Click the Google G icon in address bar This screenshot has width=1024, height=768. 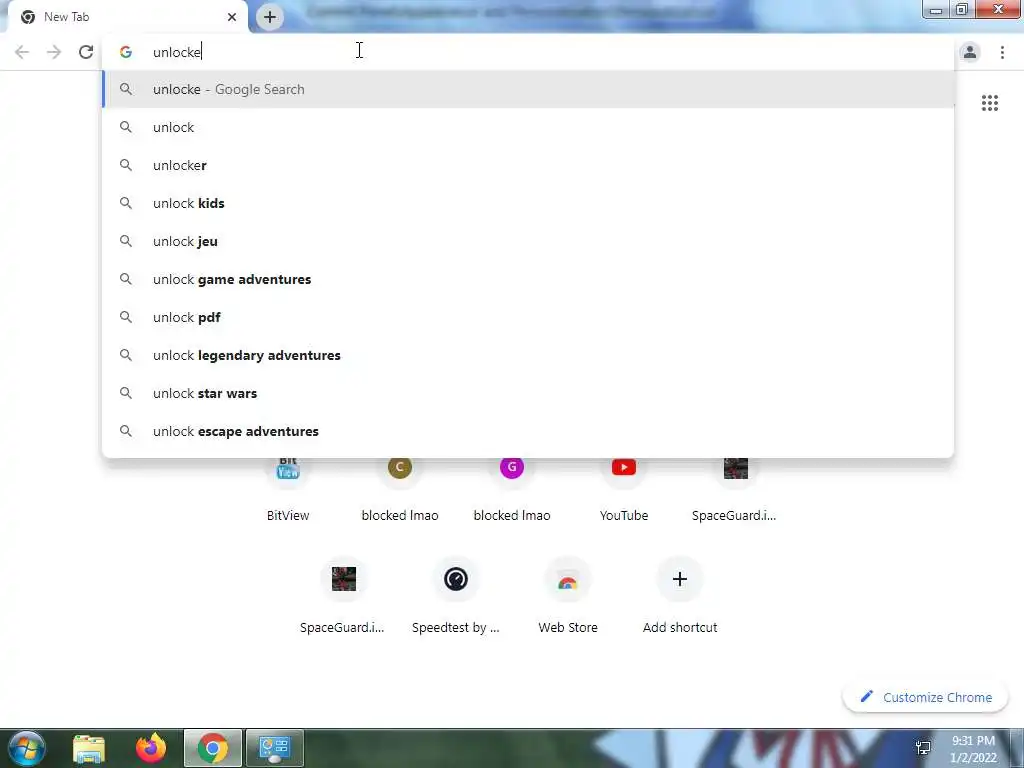tap(126, 52)
